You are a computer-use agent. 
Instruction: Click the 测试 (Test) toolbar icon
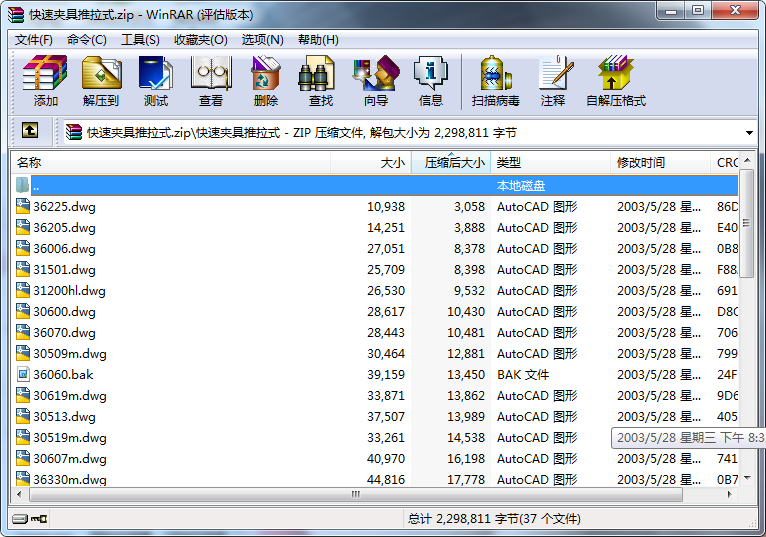[x=156, y=73]
